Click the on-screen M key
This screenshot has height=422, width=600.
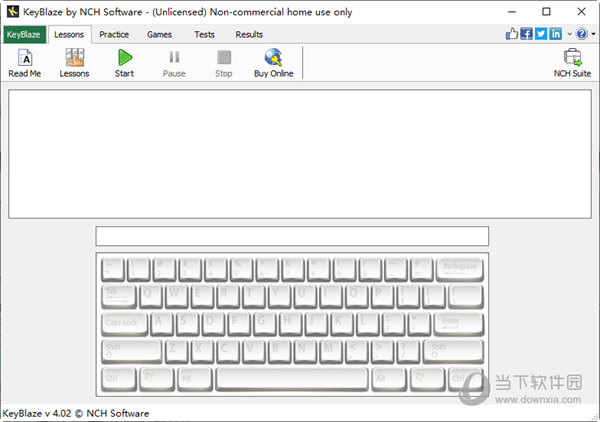click(331, 352)
